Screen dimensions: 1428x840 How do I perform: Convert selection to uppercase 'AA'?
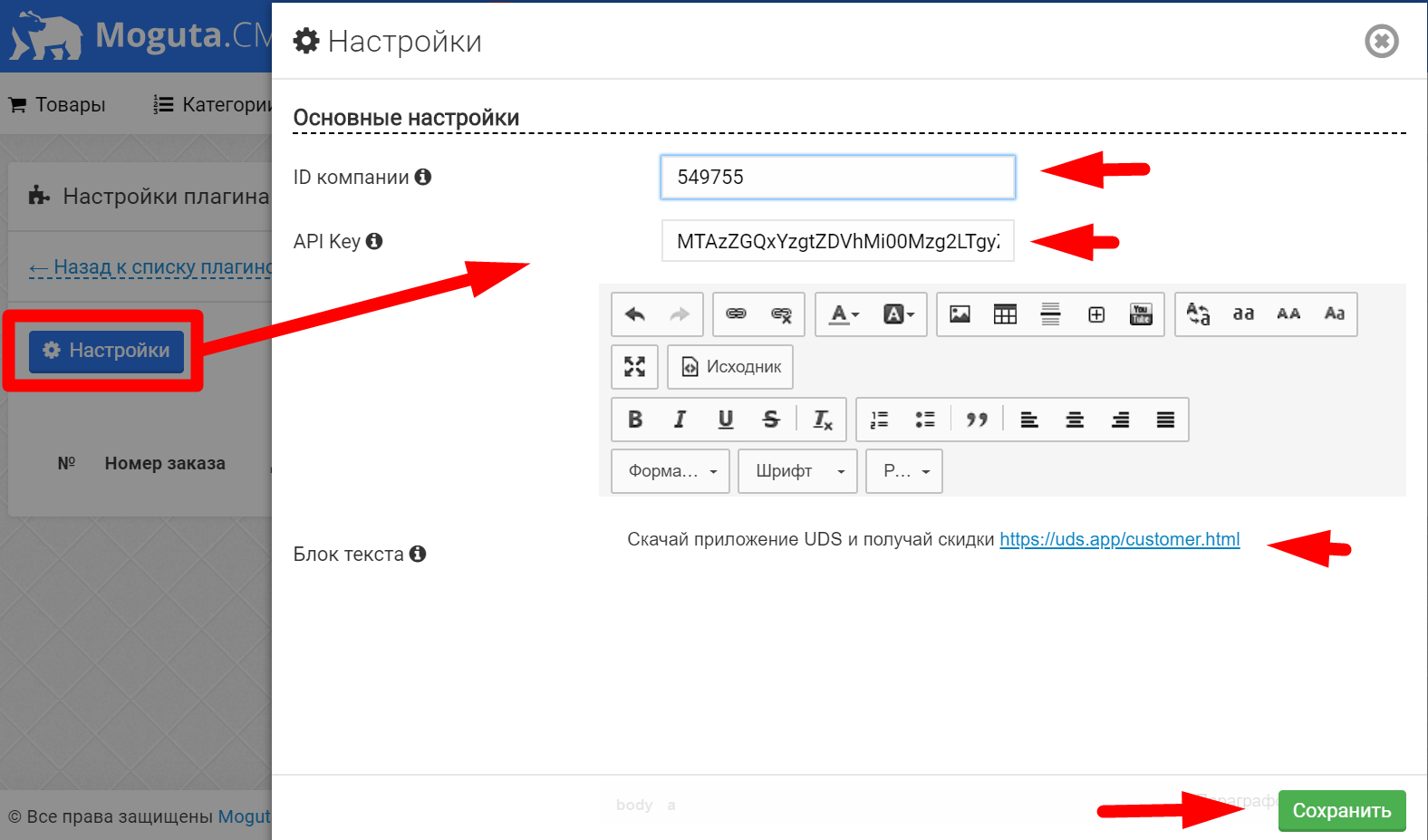pyautogui.click(x=1288, y=314)
